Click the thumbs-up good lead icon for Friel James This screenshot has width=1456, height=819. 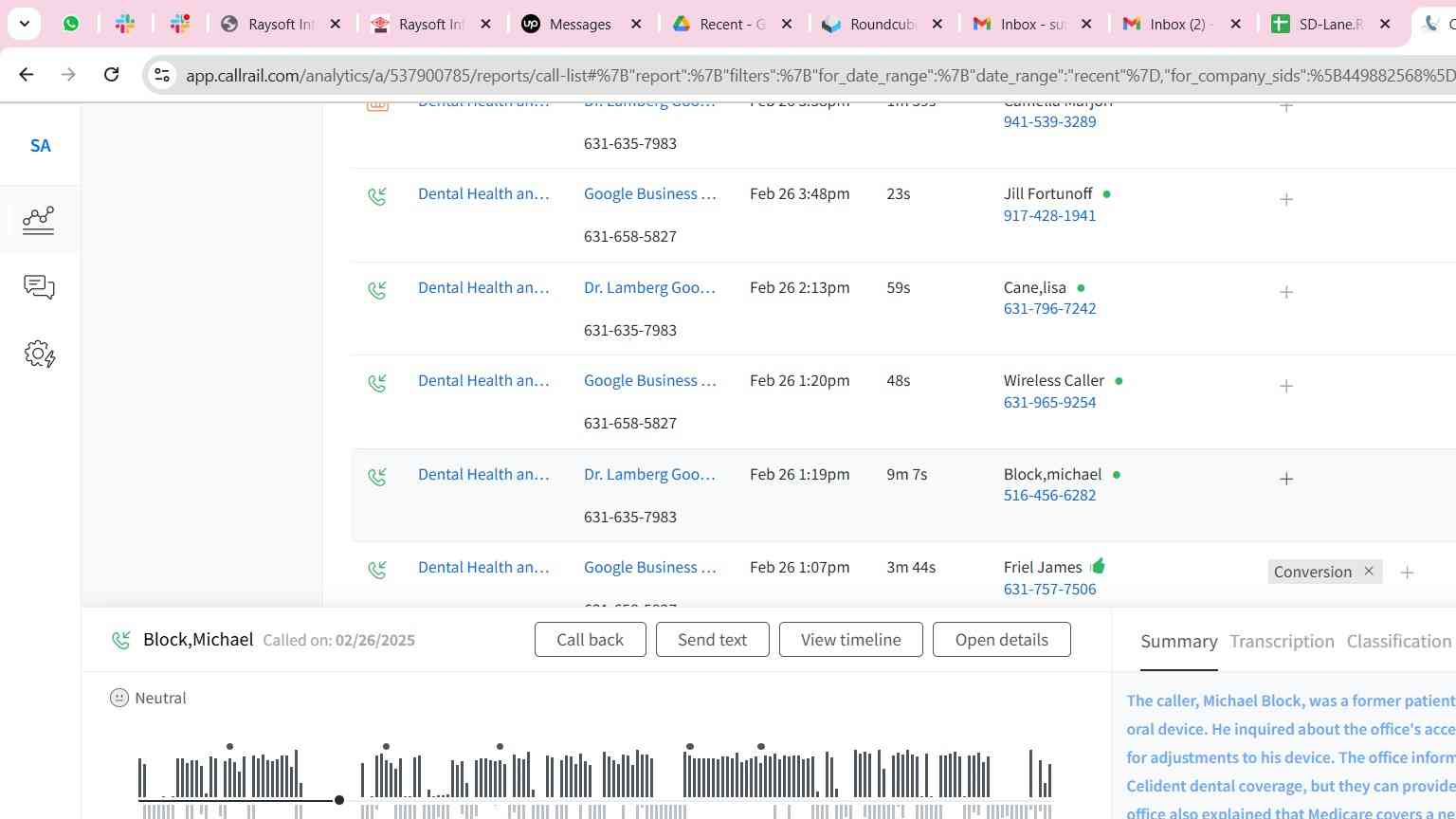[1098, 566]
